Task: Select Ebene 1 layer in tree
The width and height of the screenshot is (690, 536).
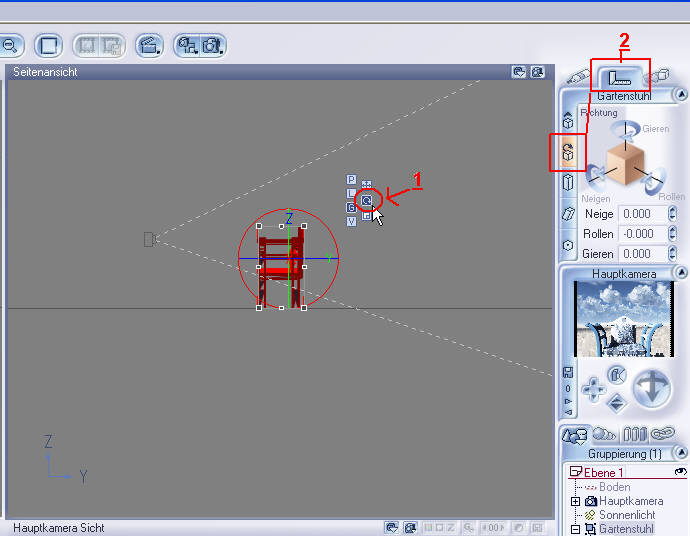Action: click(x=603, y=473)
